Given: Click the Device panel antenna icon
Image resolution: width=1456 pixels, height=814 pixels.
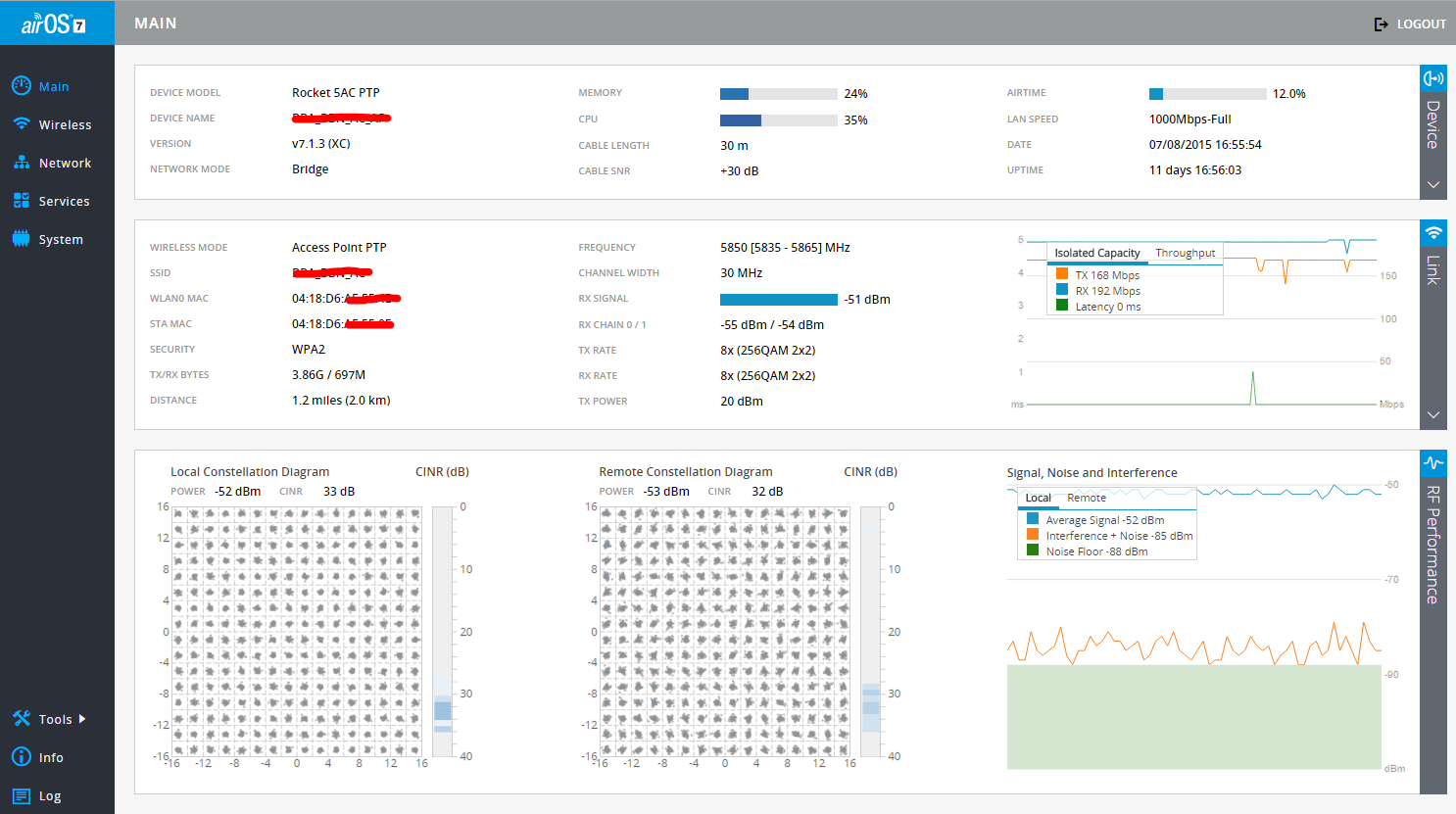Looking at the screenshot, I should 1432,78.
